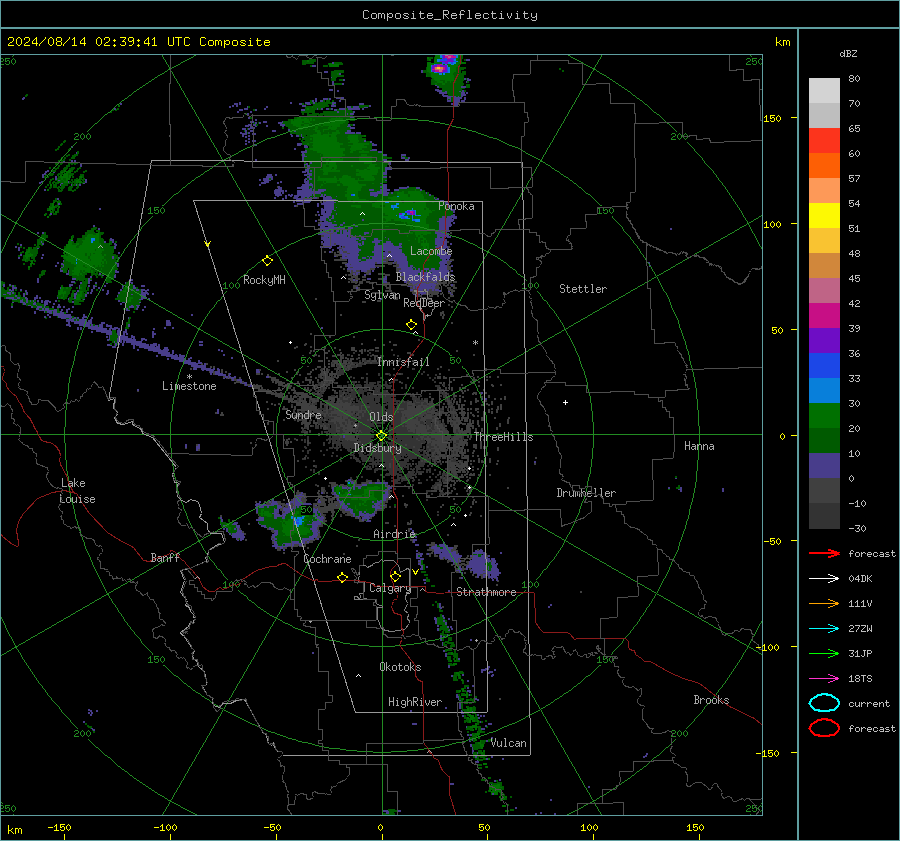This screenshot has height=841, width=900.
Task: Click the intense storm cell near Ponoka
Action: tap(410, 215)
